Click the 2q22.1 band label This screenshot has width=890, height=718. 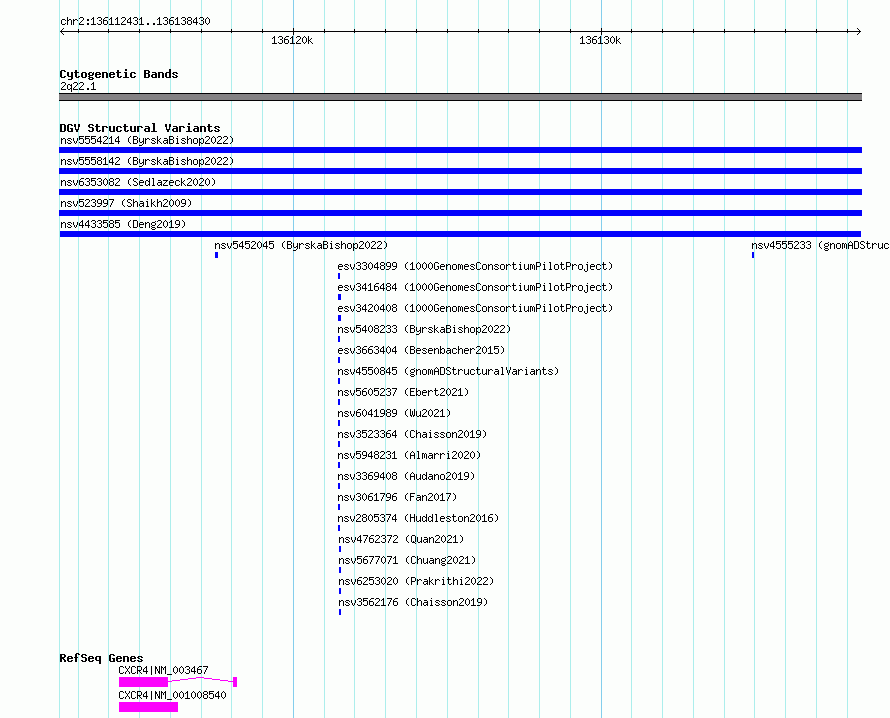pyautogui.click(x=78, y=86)
